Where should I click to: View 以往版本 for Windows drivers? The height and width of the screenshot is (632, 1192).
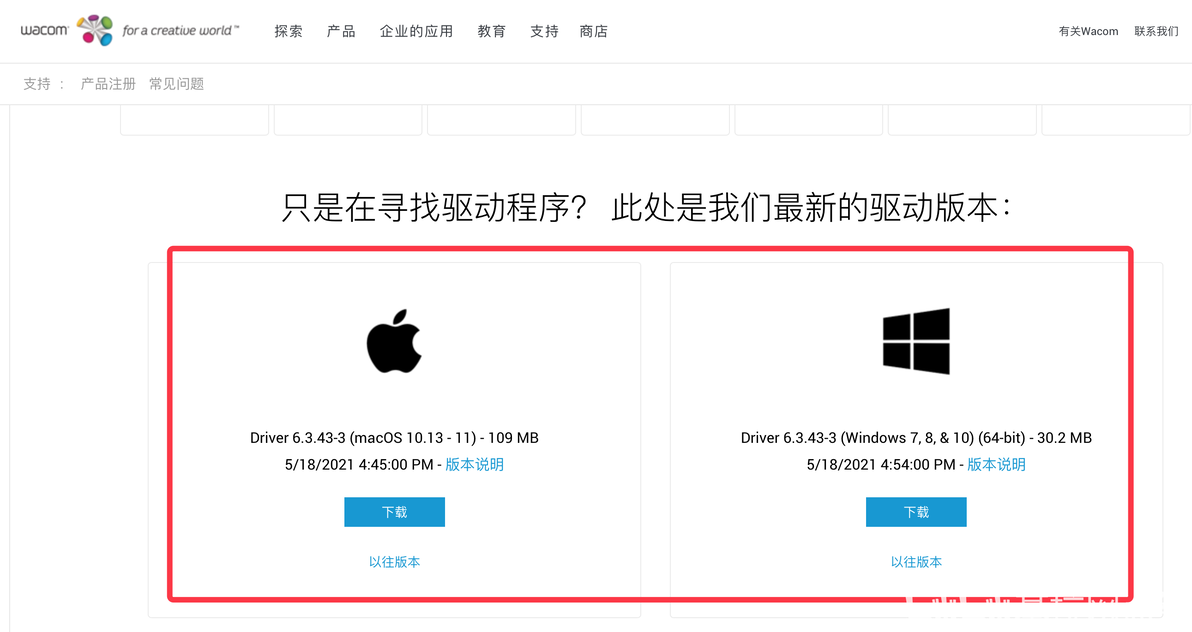(x=916, y=562)
